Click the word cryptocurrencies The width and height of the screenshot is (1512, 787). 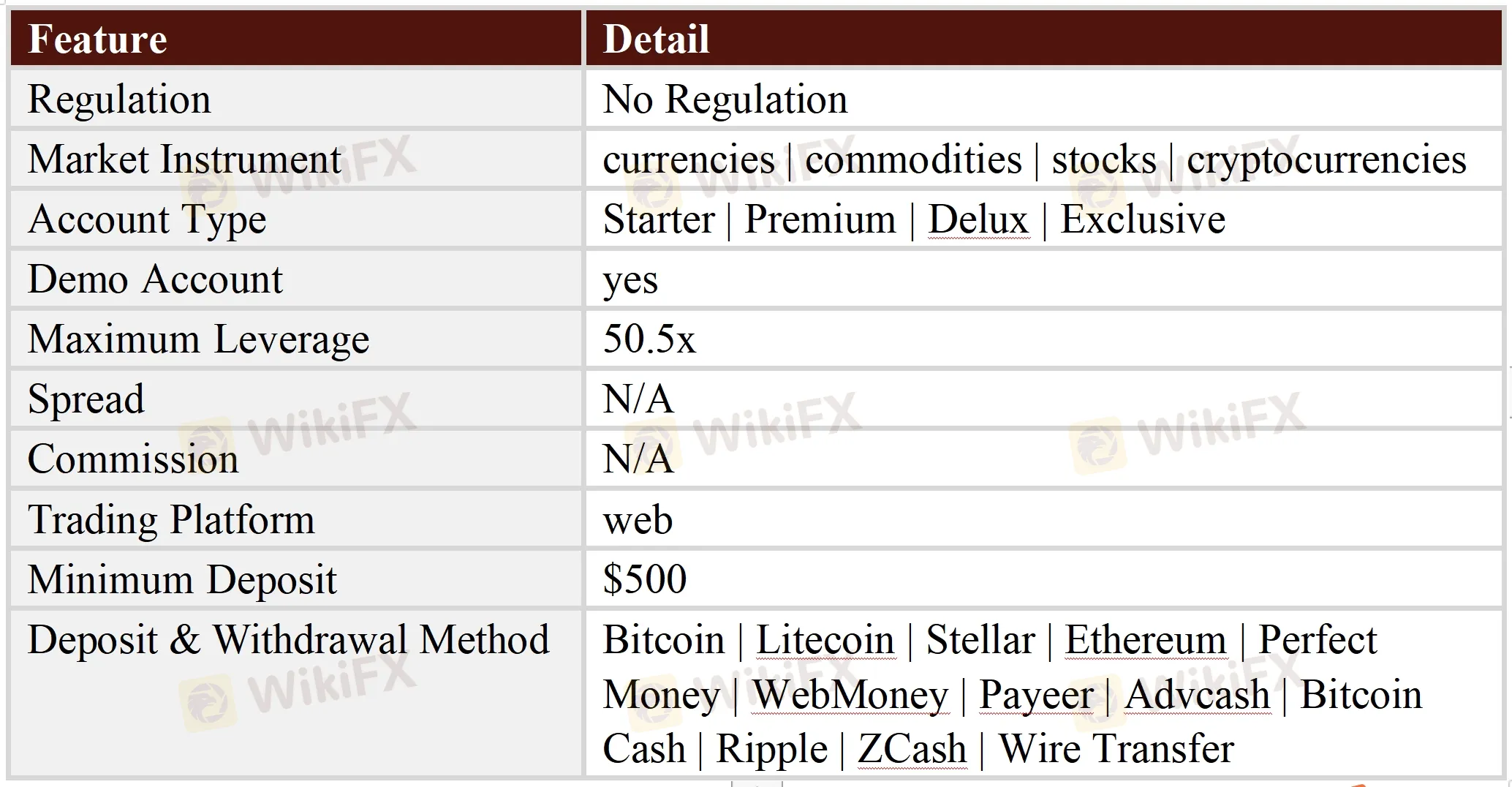coord(1326,159)
